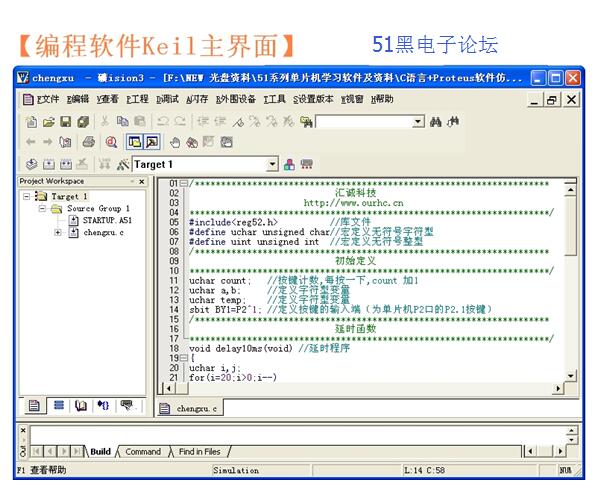This screenshot has height=496, width=594.
Task: Switch to the Find in Files tab
Action: point(199,452)
